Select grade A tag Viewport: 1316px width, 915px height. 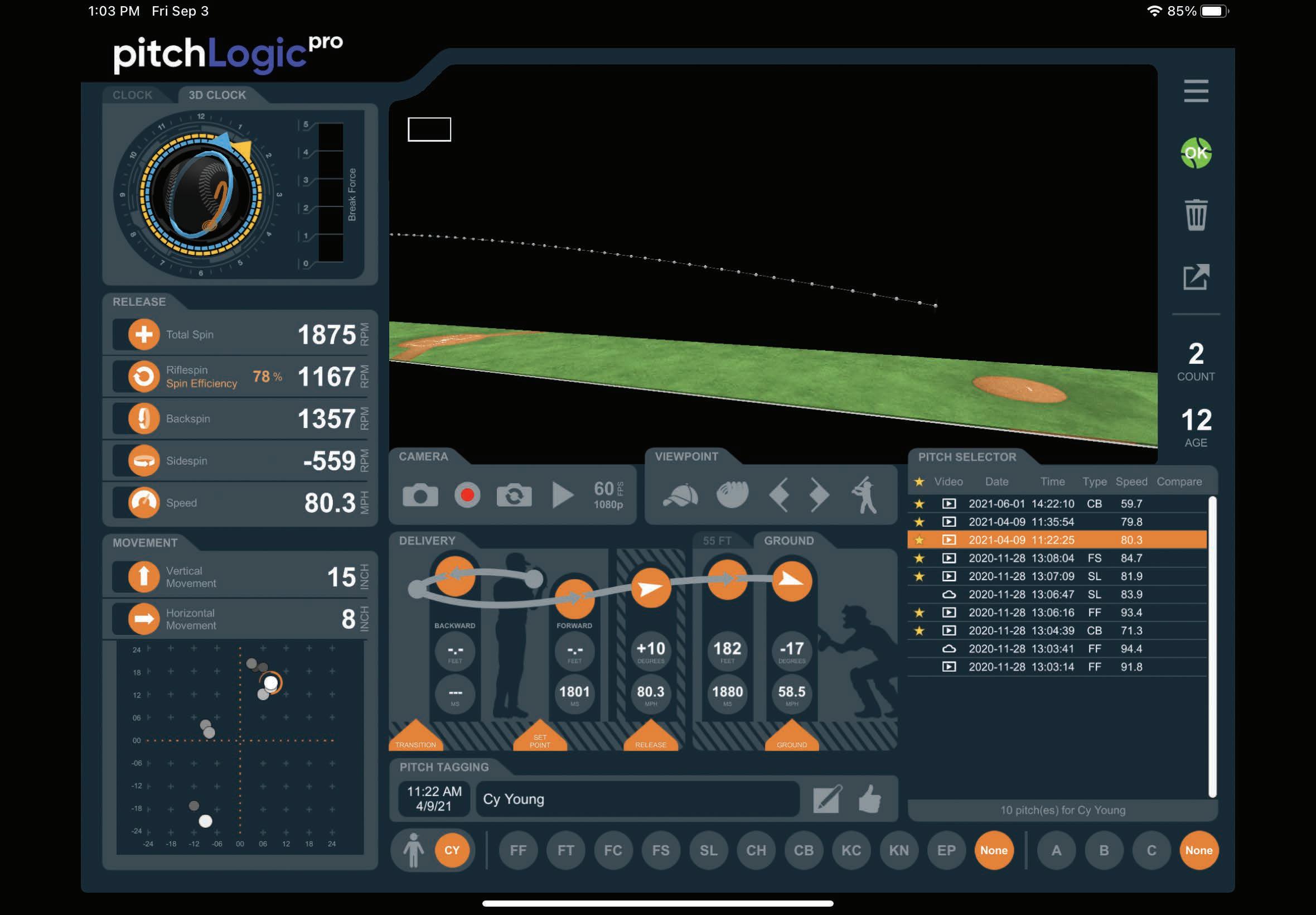pos(1056,850)
